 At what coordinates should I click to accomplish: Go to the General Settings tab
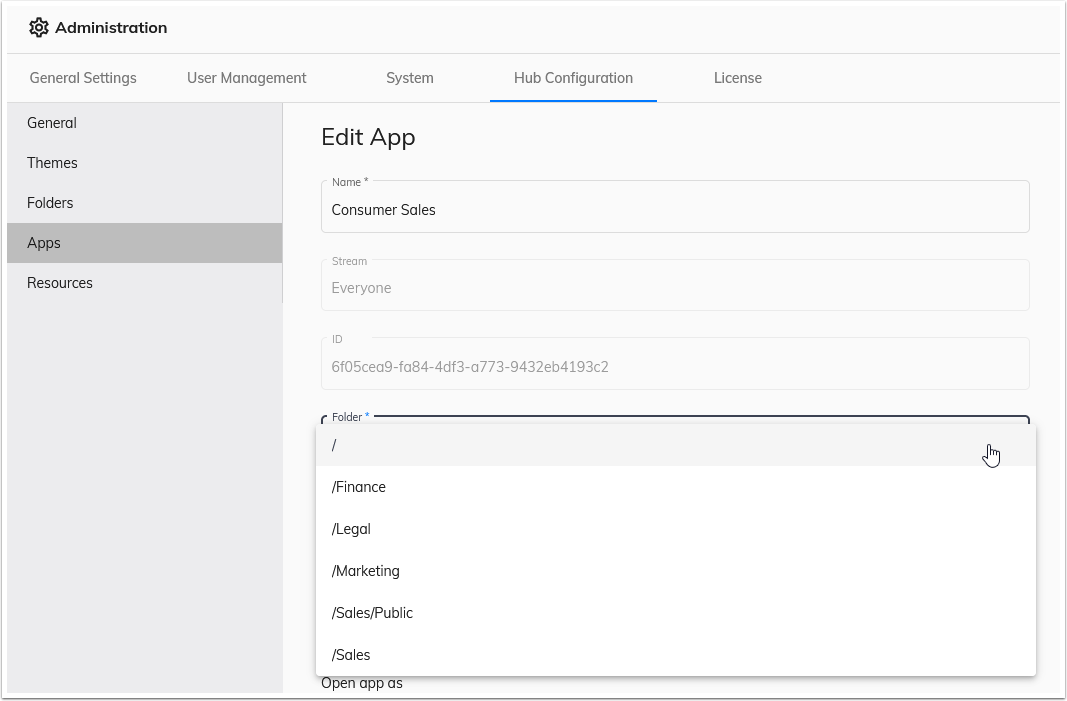(83, 77)
